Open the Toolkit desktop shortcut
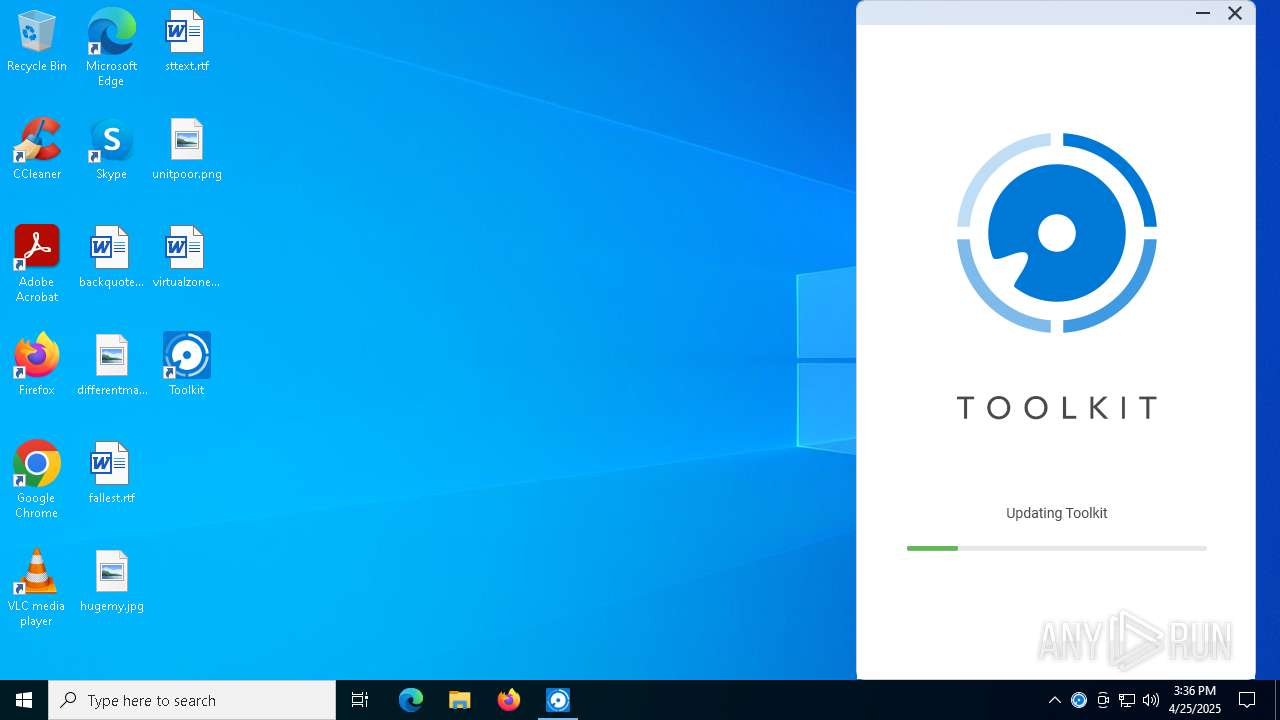 tap(186, 365)
